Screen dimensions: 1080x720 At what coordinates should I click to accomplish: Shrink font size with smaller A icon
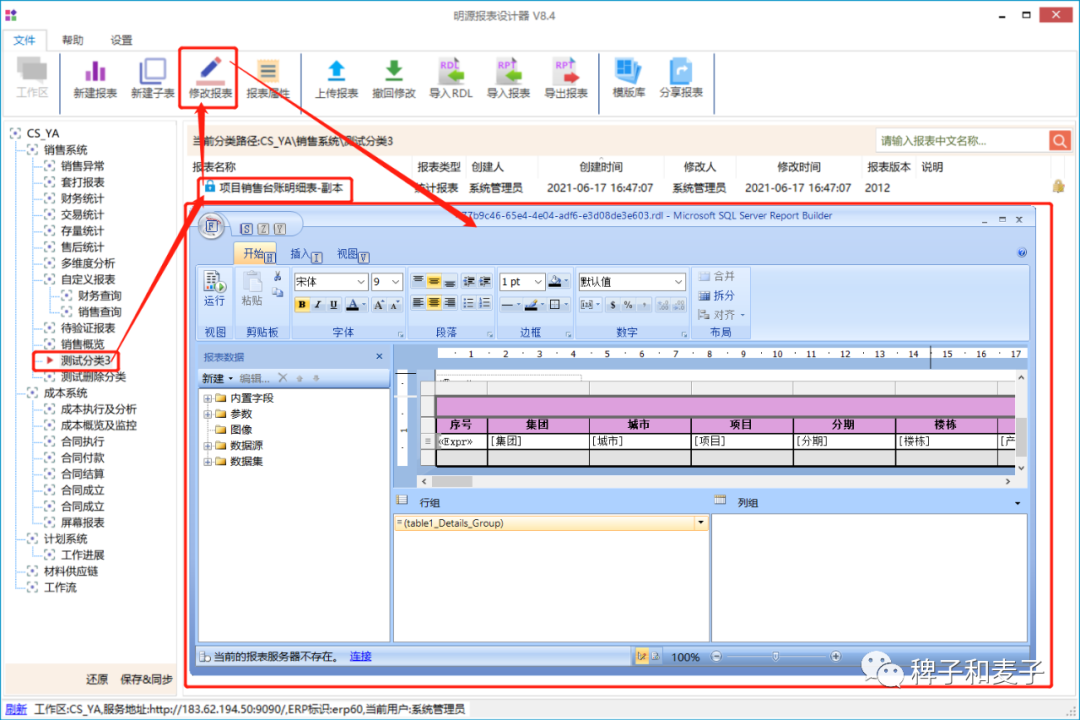395,305
